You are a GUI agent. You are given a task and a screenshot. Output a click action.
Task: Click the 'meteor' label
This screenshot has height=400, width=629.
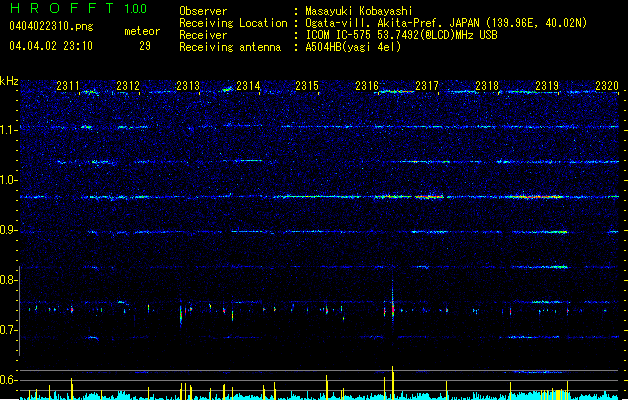pos(142,31)
